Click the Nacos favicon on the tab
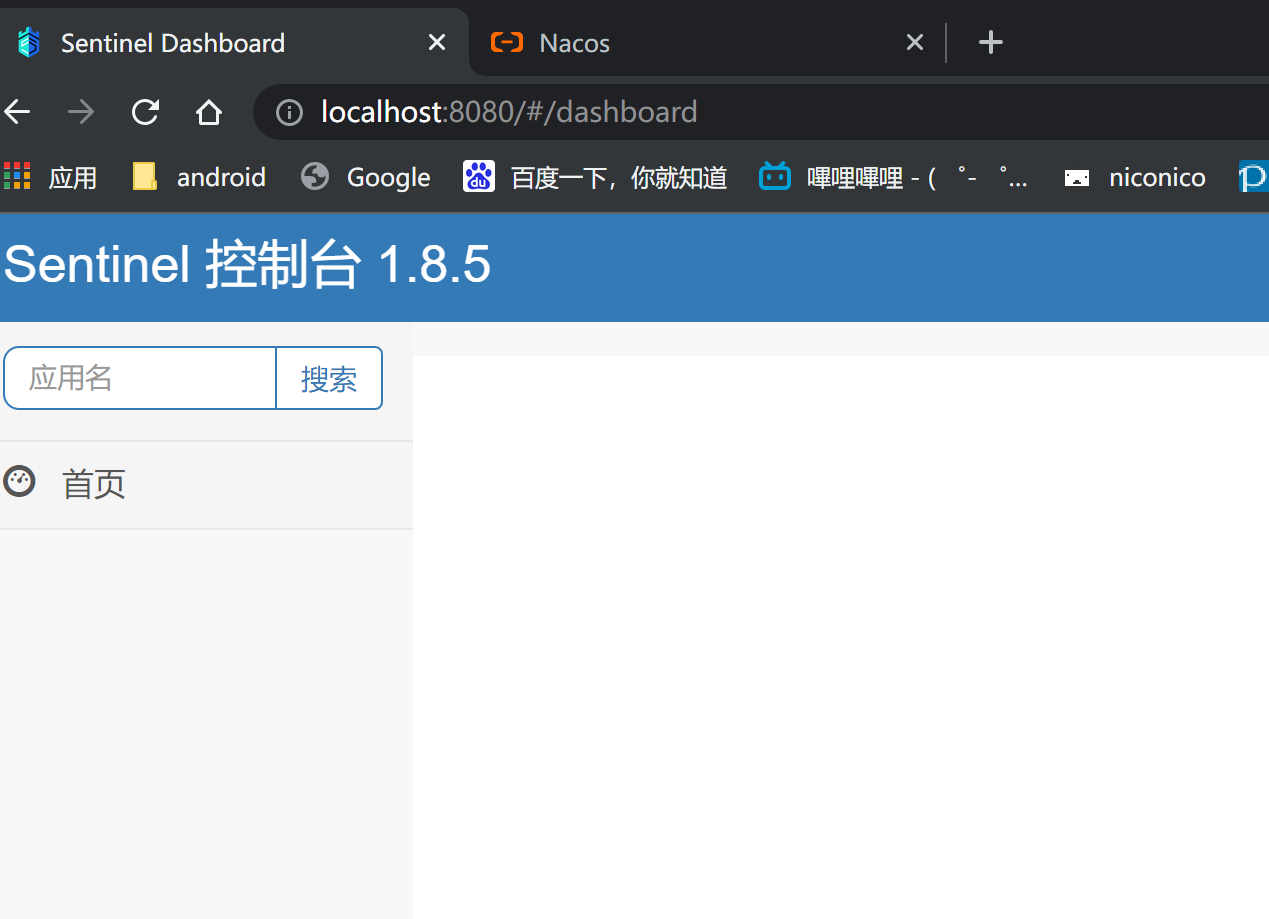 click(507, 43)
